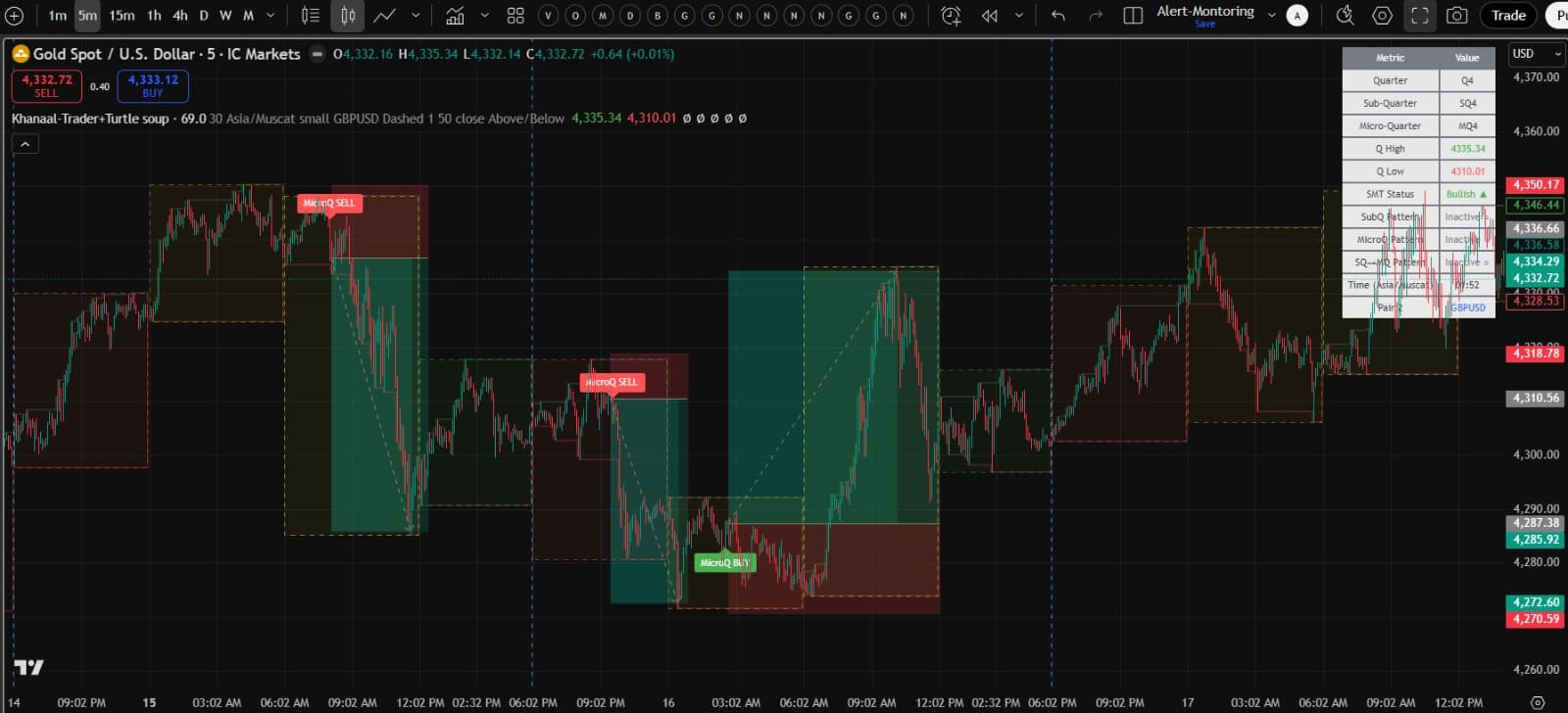This screenshot has width=1568, height=713.
Task: Click the red 4,318.78 price label
Action: 1535,354
